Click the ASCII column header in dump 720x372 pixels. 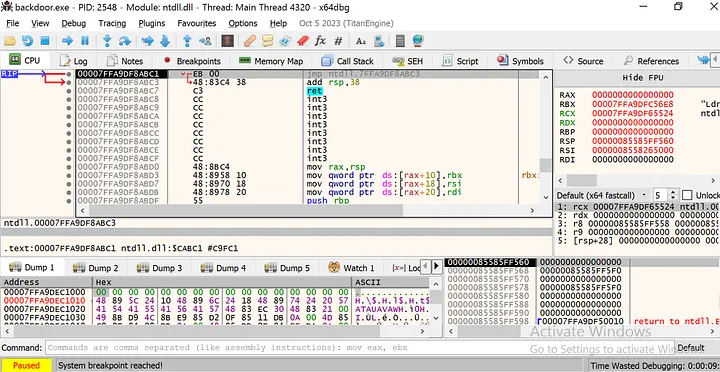pyautogui.click(x=391, y=282)
